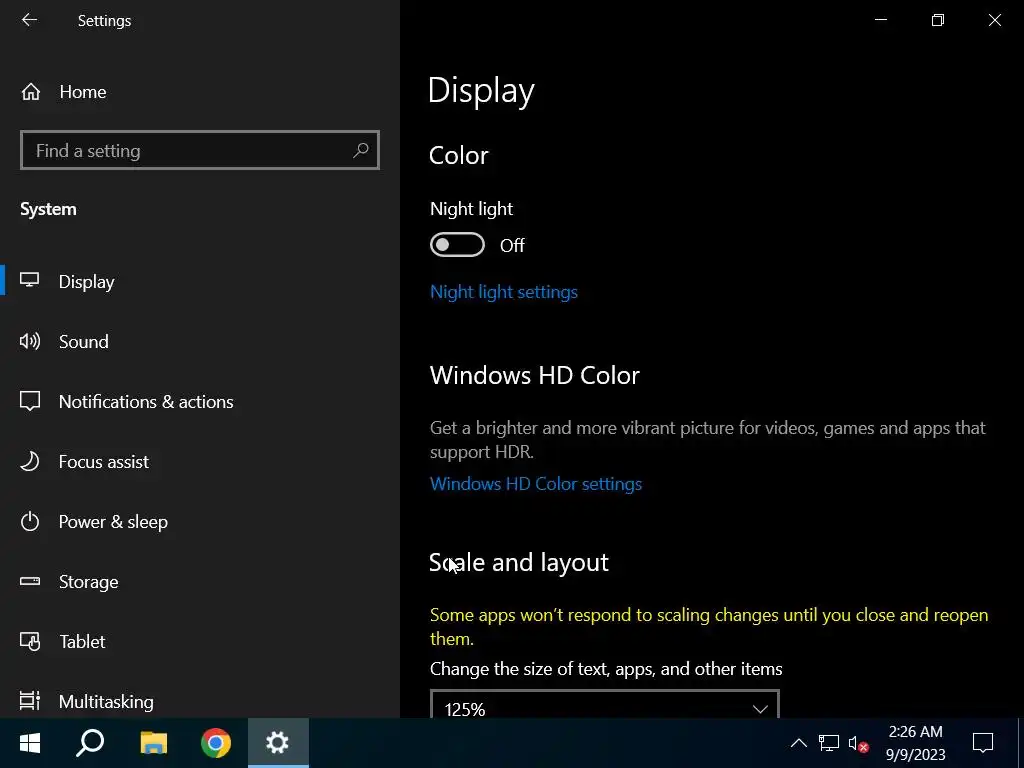Click the Focus assist moon icon

pos(29,461)
